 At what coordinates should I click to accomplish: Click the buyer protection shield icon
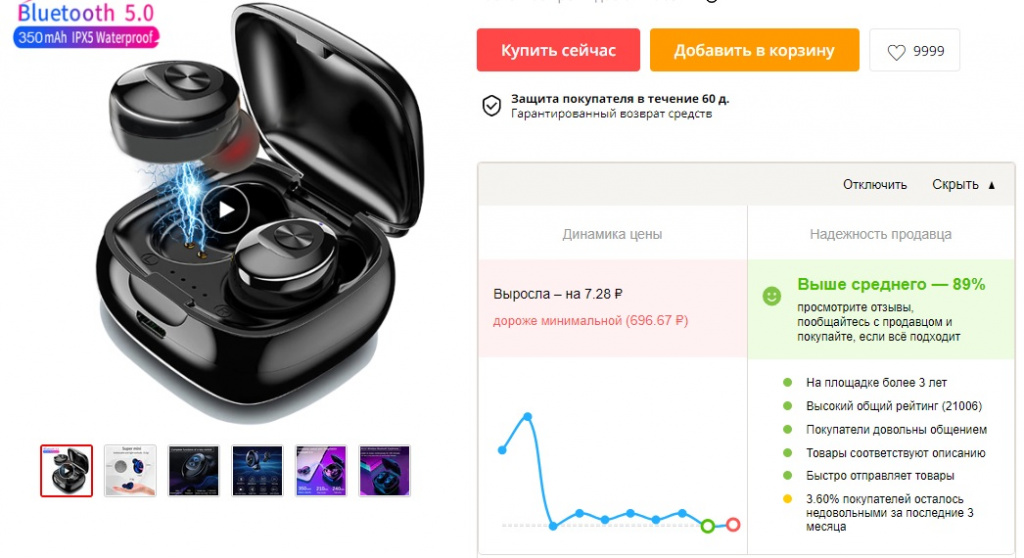(x=491, y=105)
